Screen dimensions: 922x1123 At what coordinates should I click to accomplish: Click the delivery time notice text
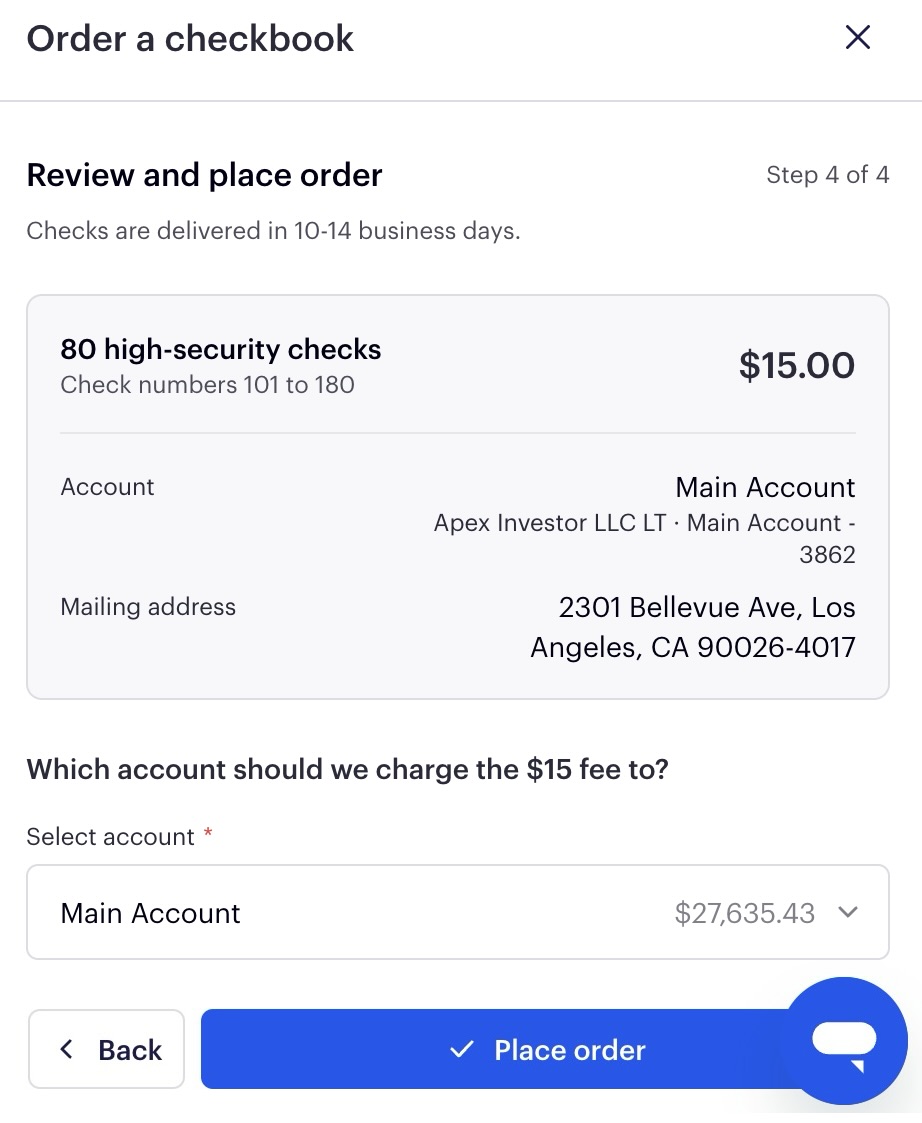click(x=273, y=231)
